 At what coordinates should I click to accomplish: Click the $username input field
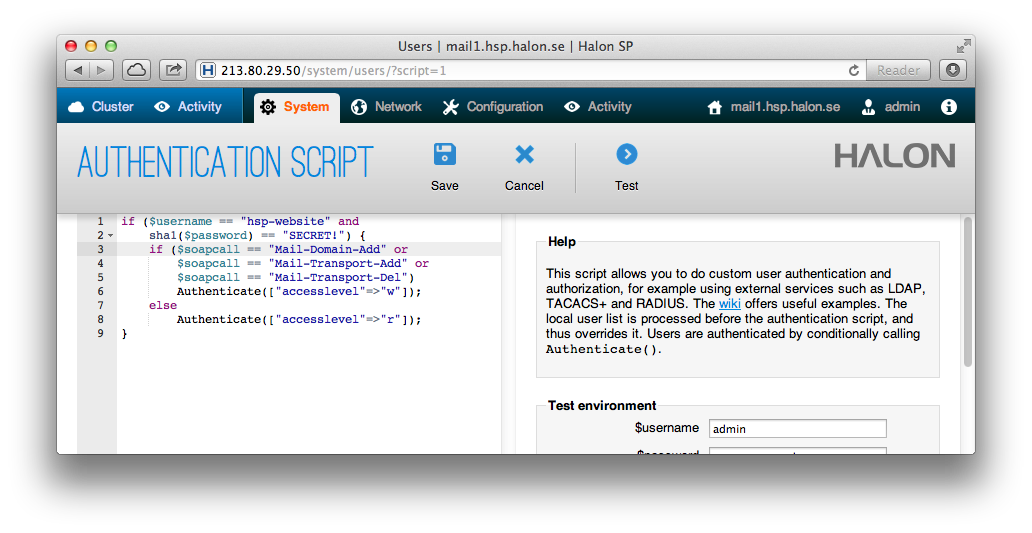click(x=798, y=428)
